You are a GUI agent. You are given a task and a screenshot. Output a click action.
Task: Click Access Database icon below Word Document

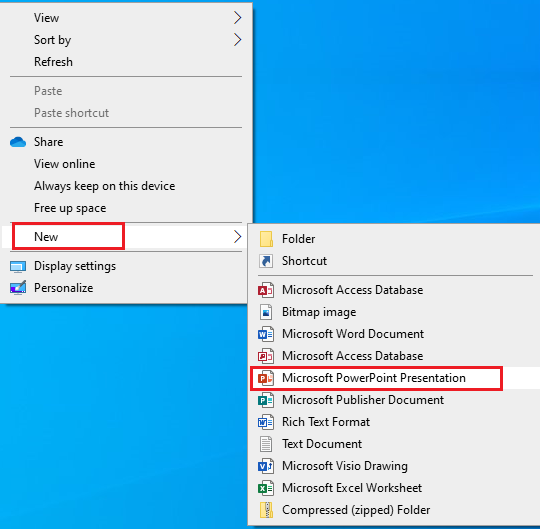pos(266,356)
